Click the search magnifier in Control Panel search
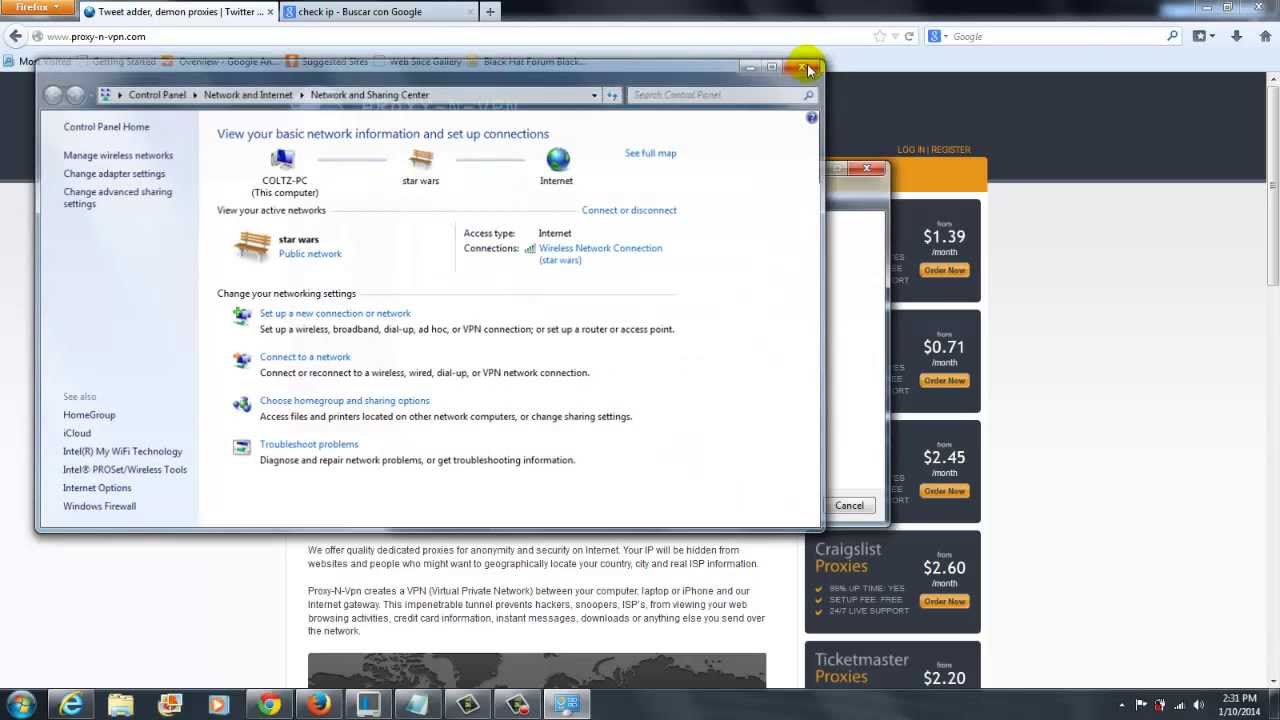Screen dimensions: 1280x720 click(808, 95)
